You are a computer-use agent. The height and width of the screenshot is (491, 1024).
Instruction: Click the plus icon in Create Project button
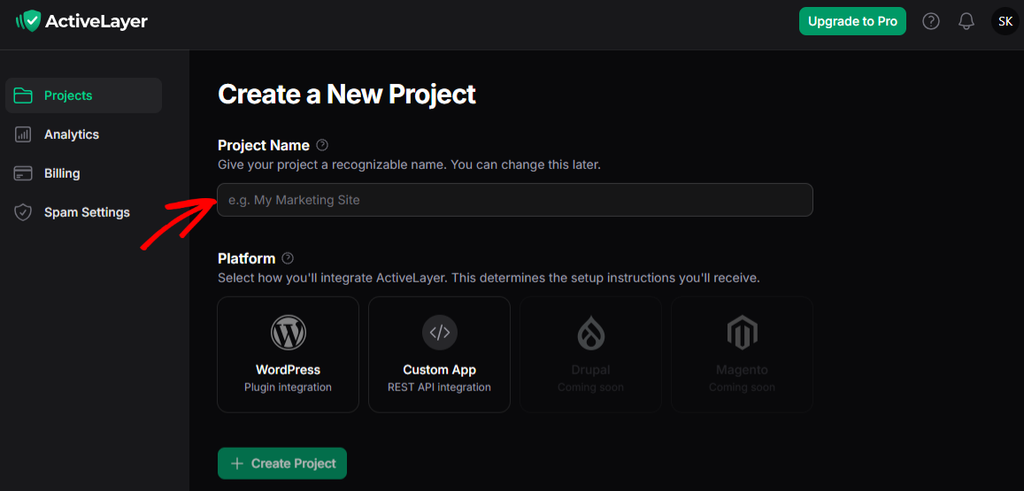click(x=237, y=464)
